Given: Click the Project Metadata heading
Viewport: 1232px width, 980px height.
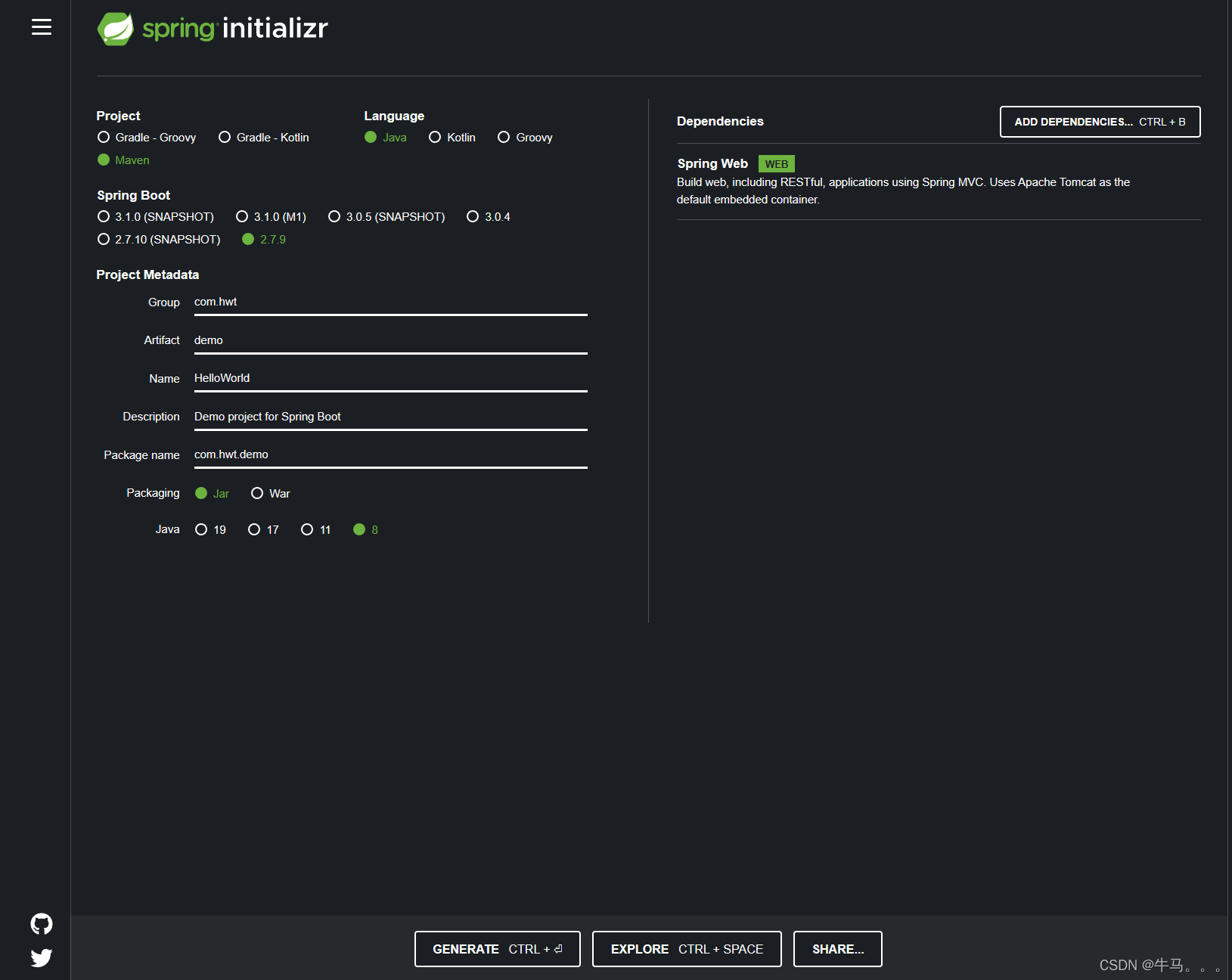Looking at the screenshot, I should tap(147, 274).
